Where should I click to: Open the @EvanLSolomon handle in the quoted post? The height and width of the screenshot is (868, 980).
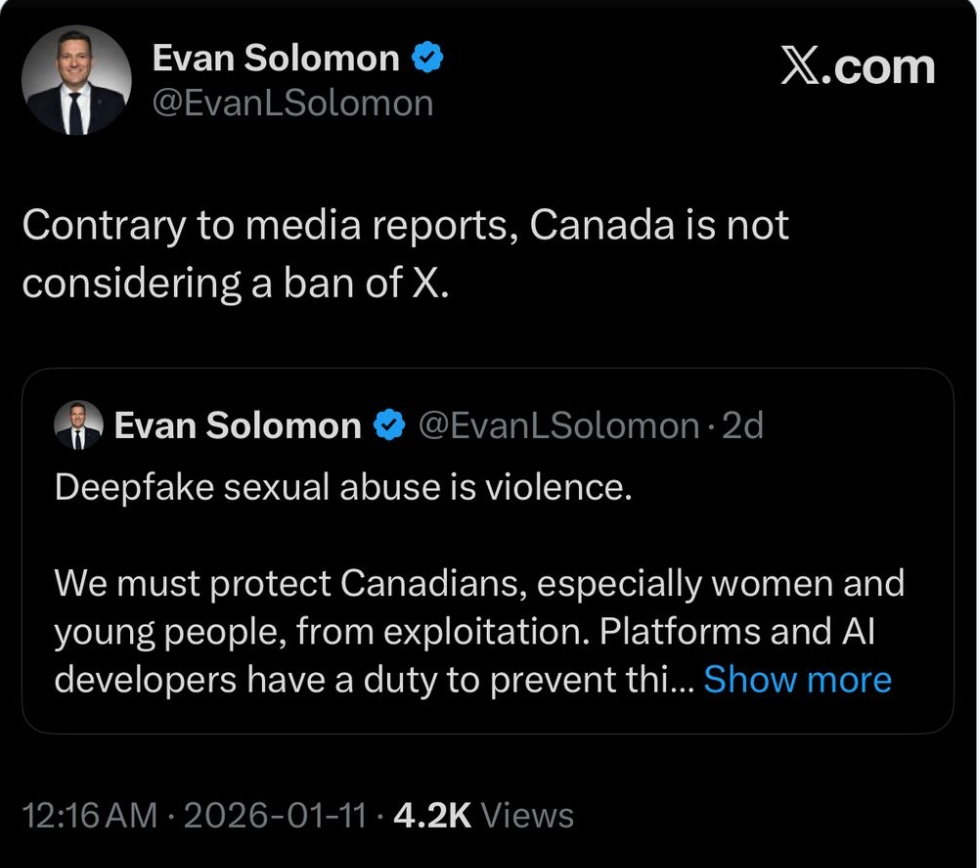pos(557,427)
